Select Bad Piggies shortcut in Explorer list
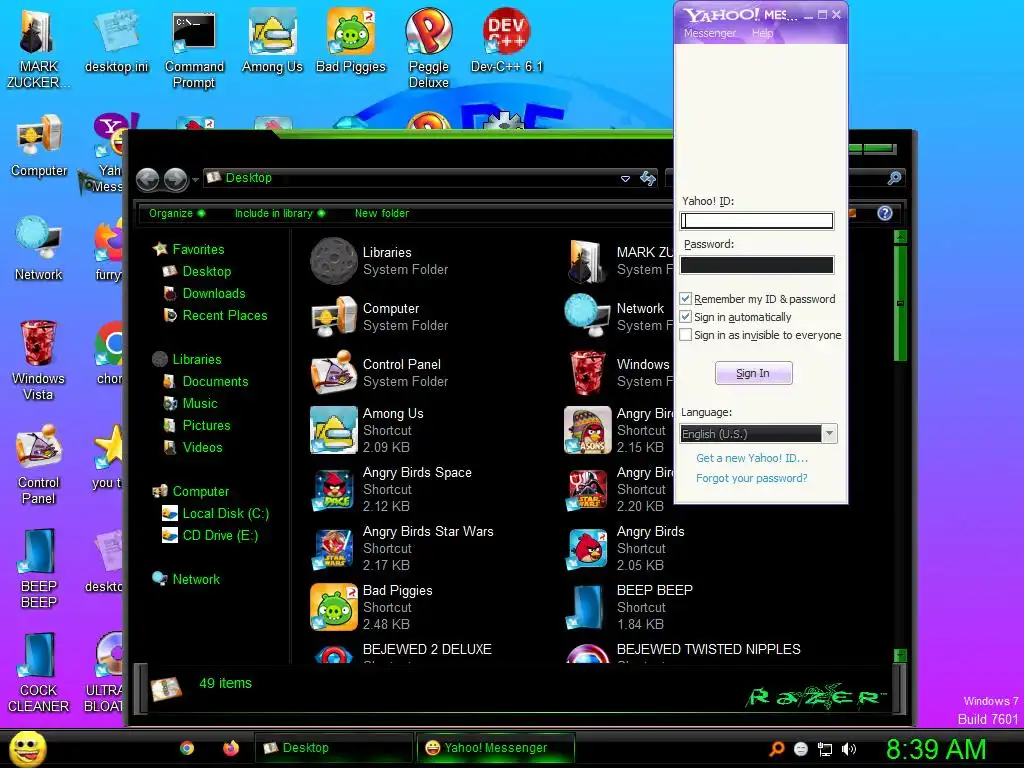This screenshot has height=768, width=1024. 372,607
